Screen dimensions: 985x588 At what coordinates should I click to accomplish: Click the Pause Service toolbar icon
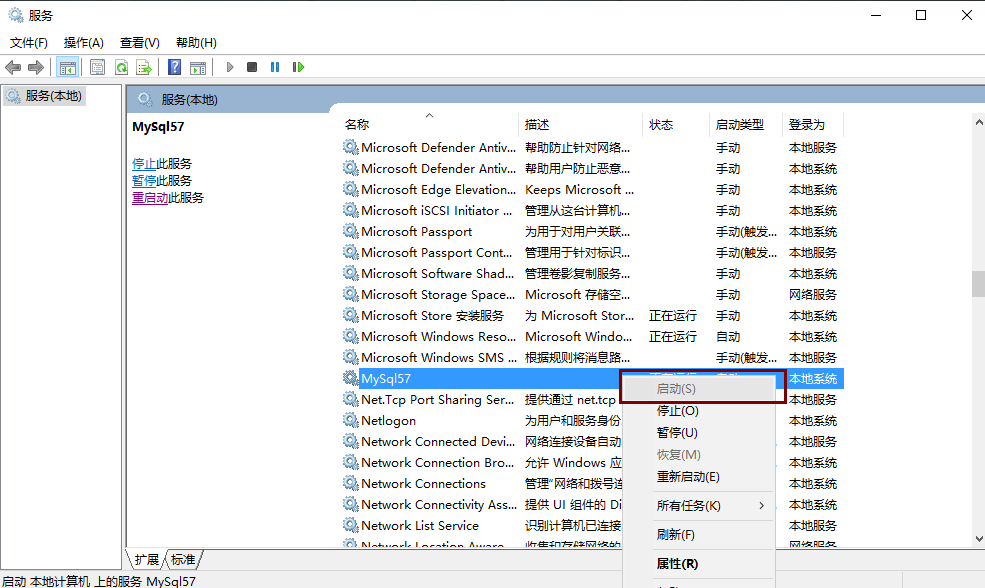pos(275,67)
